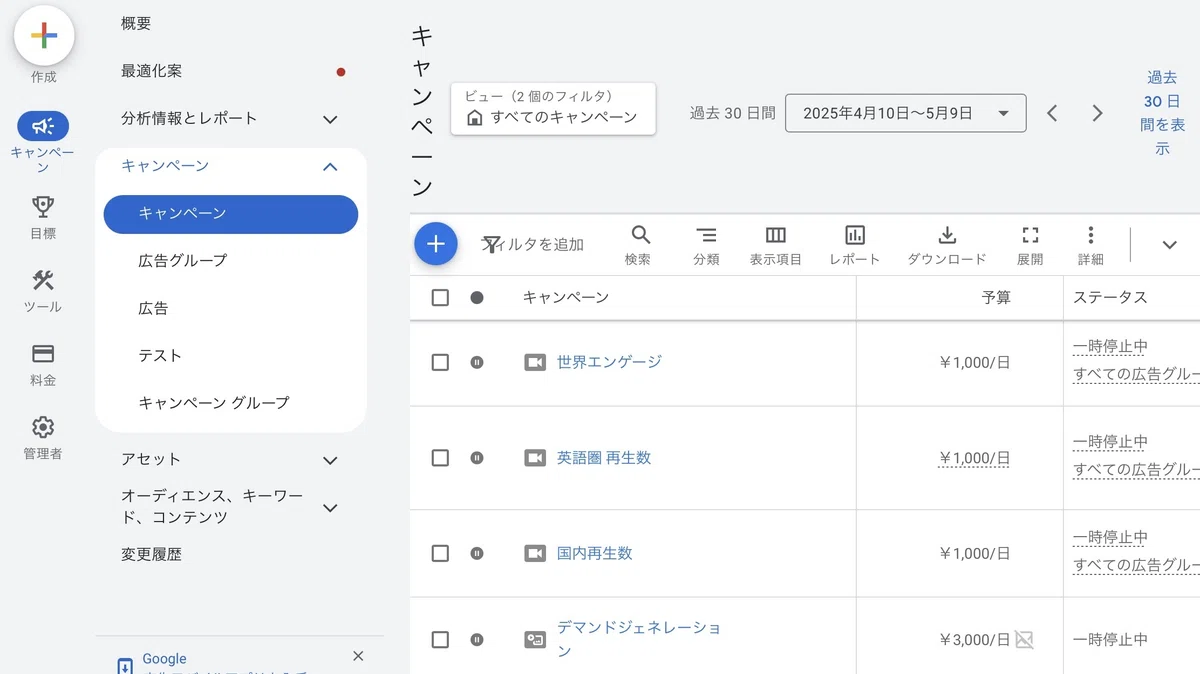Screen dimensions: 1200x674
Task: Click pause status icon for デマンドジェネレーション
Action: [x=477, y=639]
